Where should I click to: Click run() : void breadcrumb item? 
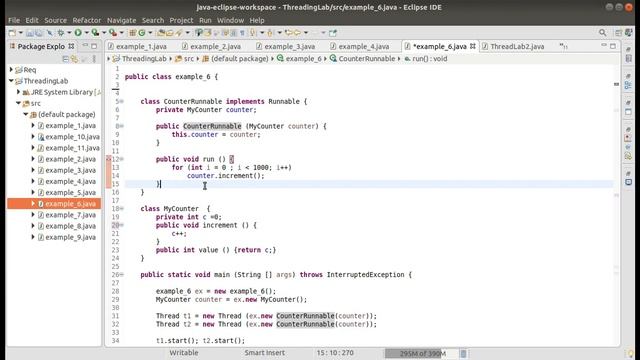pyautogui.click(x=429, y=59)
